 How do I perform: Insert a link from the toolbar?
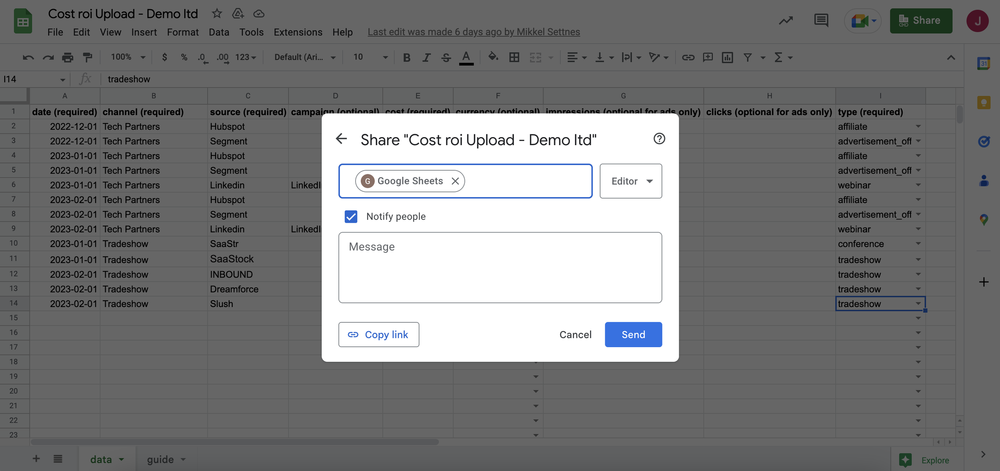pos(688,57)
